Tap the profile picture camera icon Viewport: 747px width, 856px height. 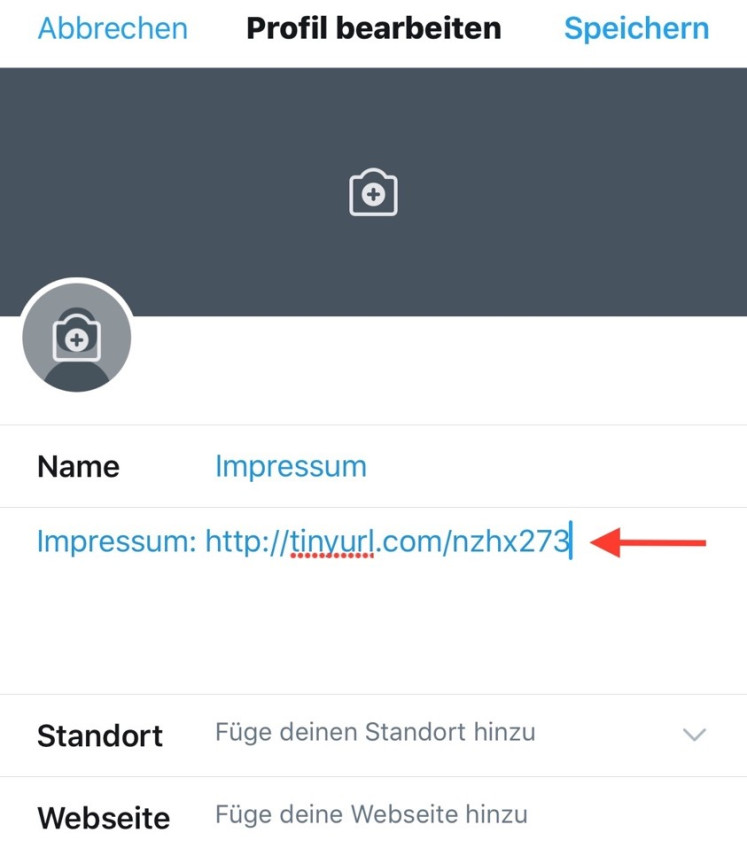(x=76, y=337)
